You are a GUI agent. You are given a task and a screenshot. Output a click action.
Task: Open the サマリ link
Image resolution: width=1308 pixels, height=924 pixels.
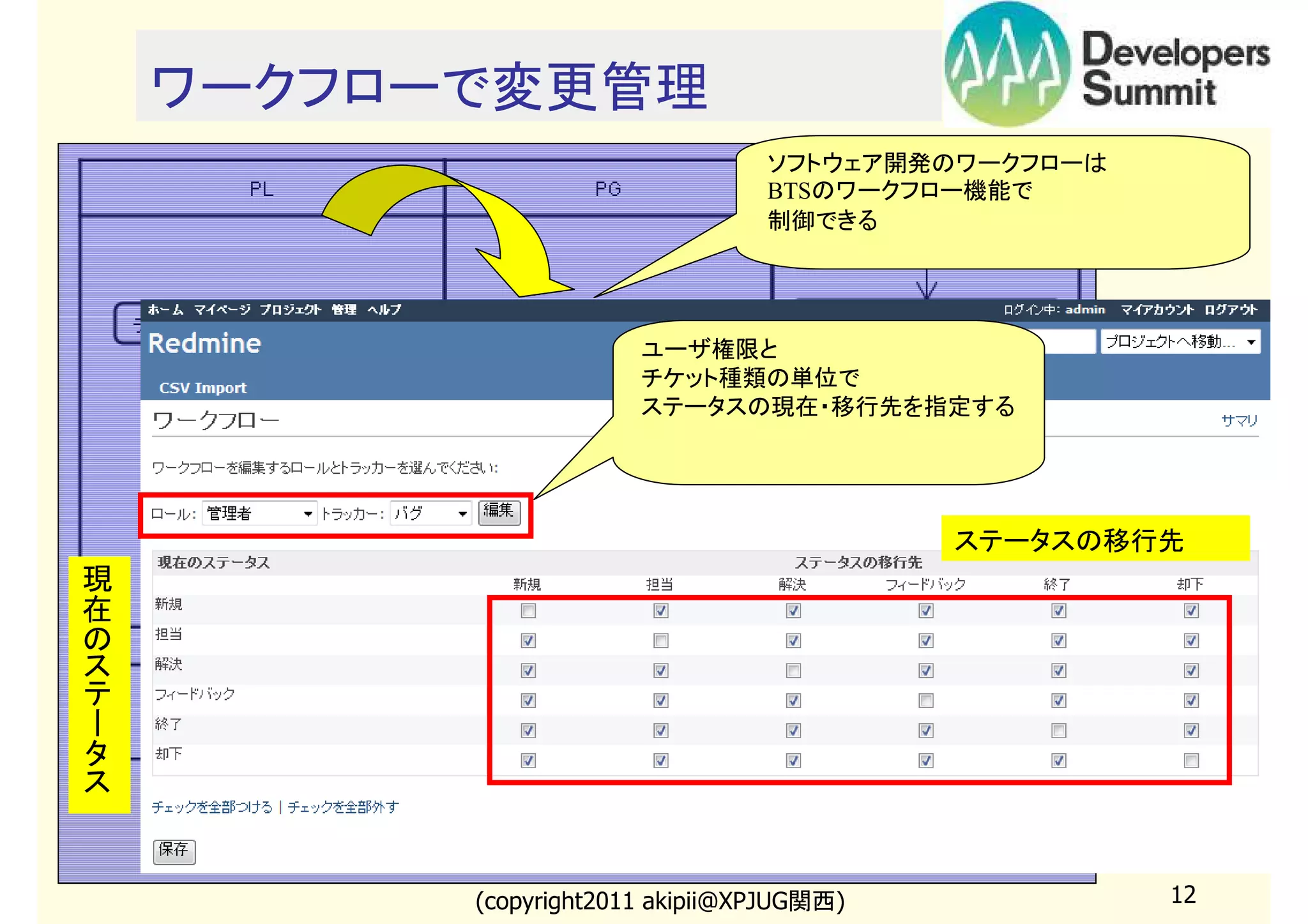click(x=1239, y=420)
